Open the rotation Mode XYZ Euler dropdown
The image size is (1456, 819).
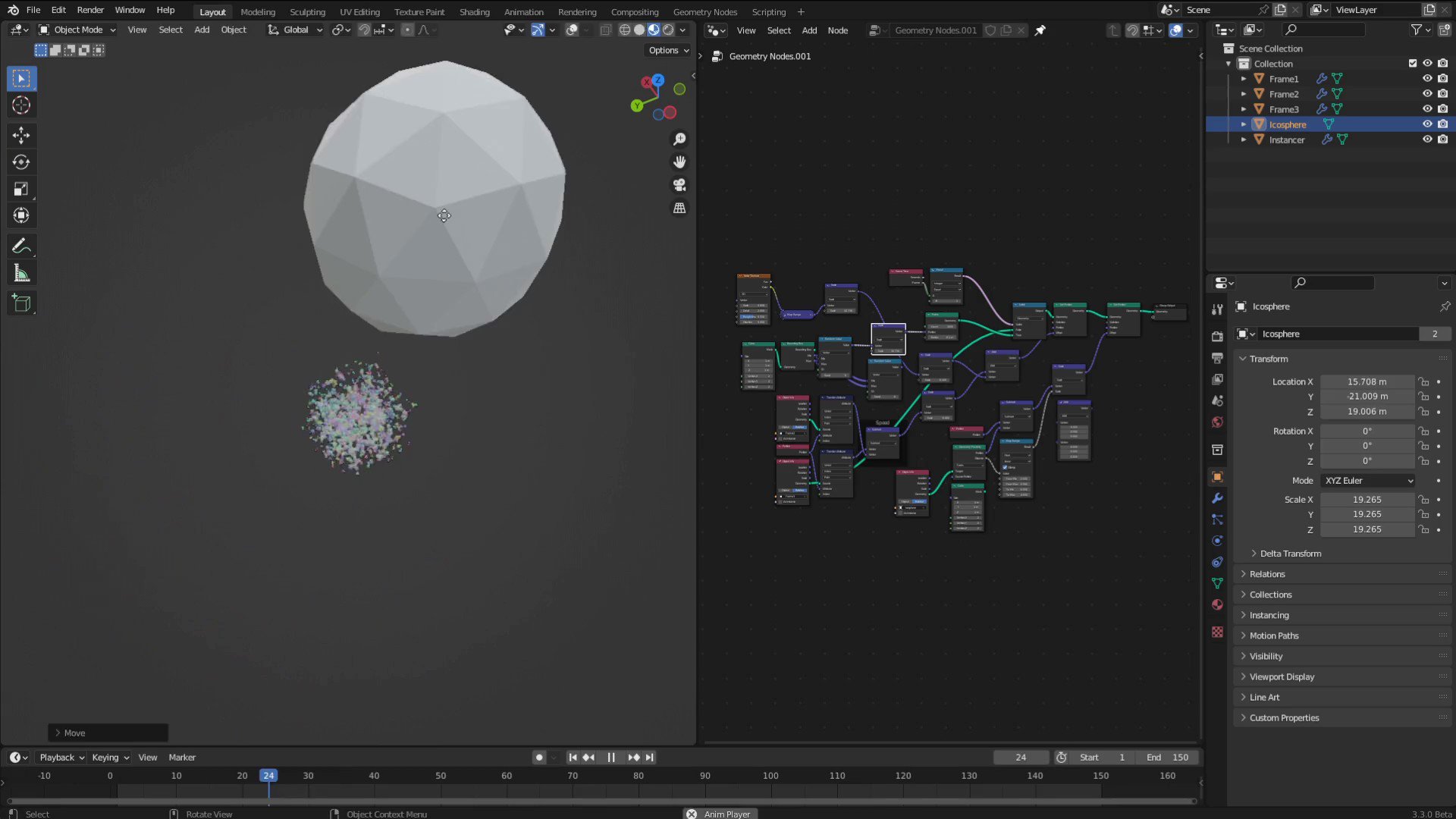pyautogui.click(x=1368, y=481)
